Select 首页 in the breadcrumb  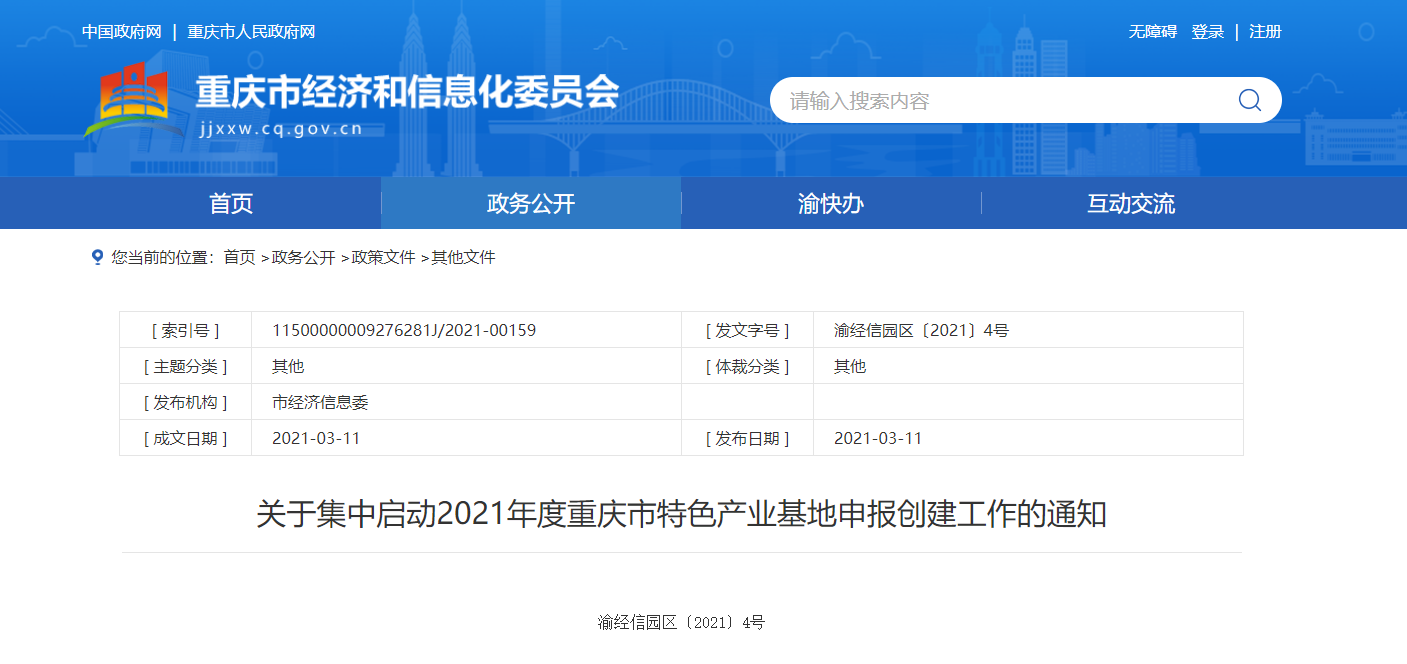click(239, 258)
